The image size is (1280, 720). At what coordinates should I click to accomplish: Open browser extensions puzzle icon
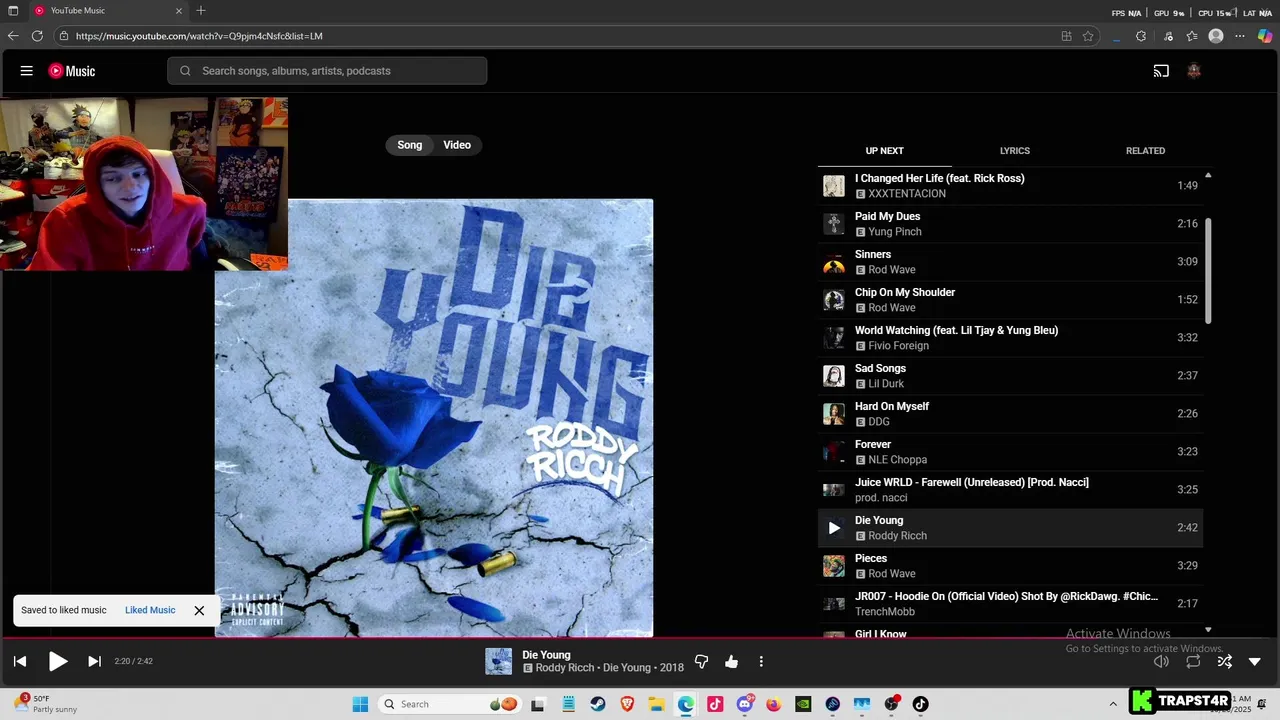(x=1141, y=36)
